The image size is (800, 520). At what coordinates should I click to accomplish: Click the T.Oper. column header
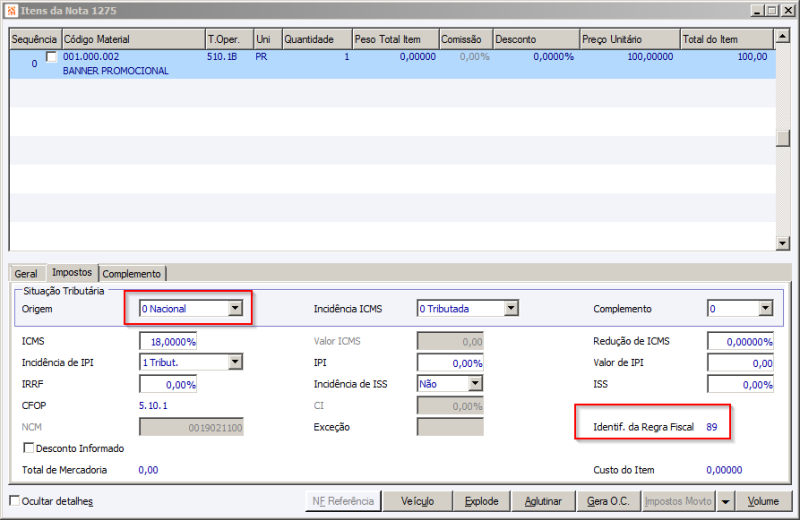[230, 39]
